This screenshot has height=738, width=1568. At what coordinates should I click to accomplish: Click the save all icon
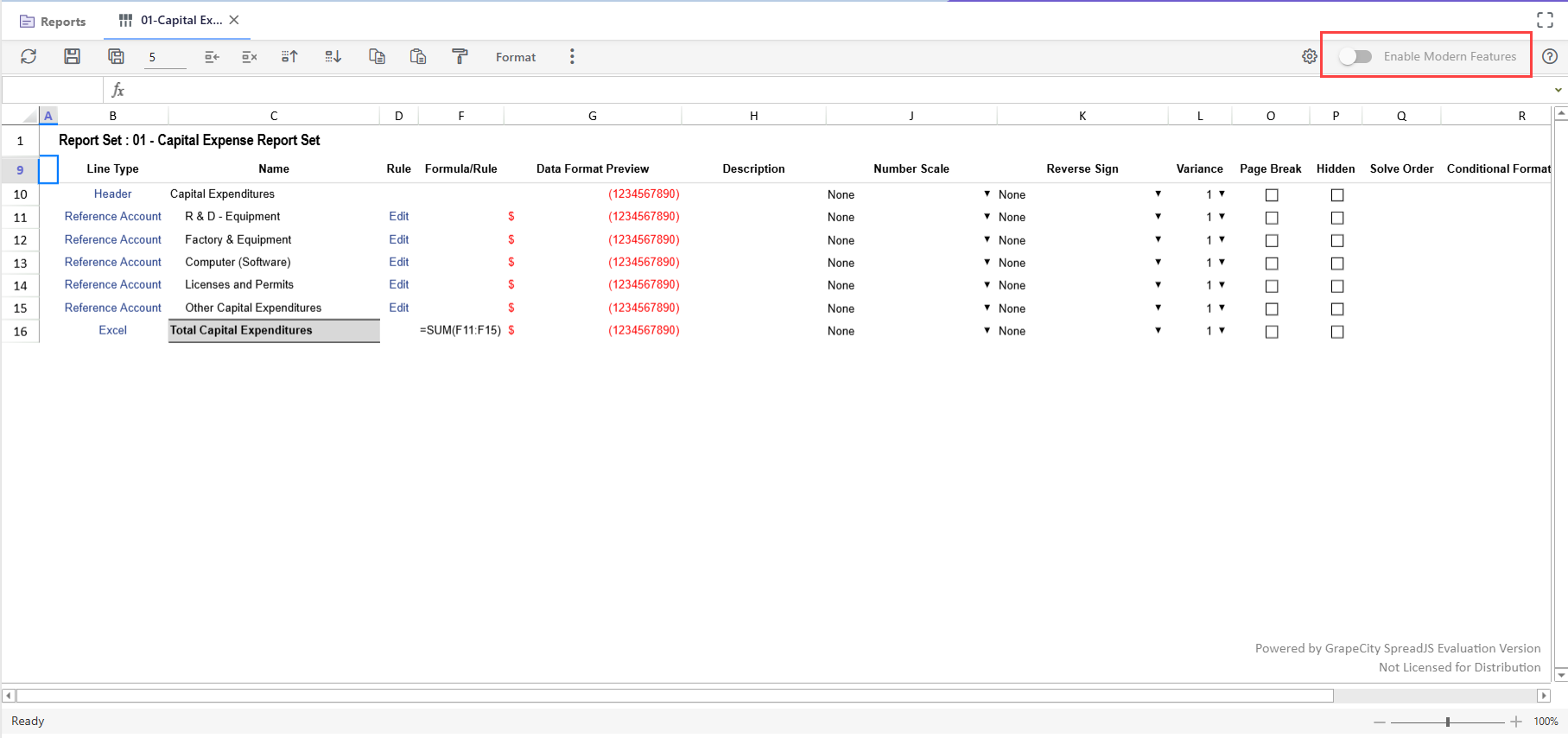point(116,56)
